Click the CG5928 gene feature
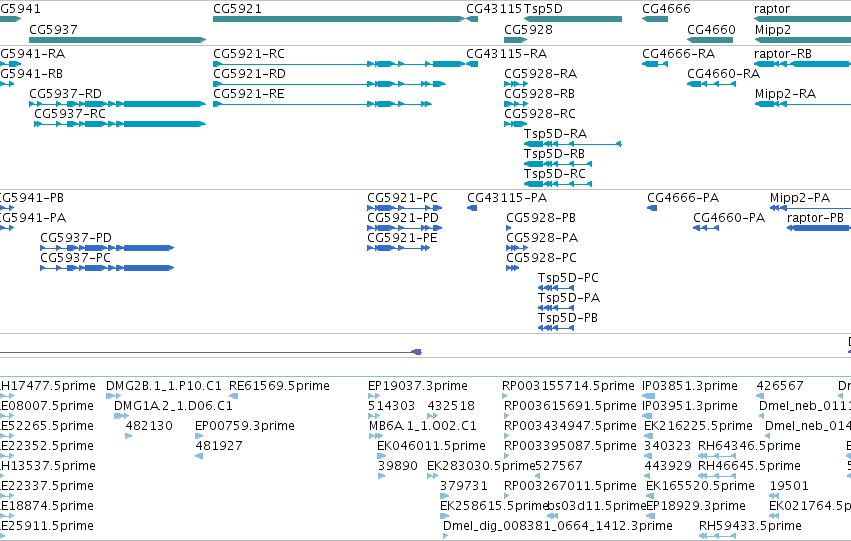Viewport: 851px width, 541px height. [x=516, y=40]
